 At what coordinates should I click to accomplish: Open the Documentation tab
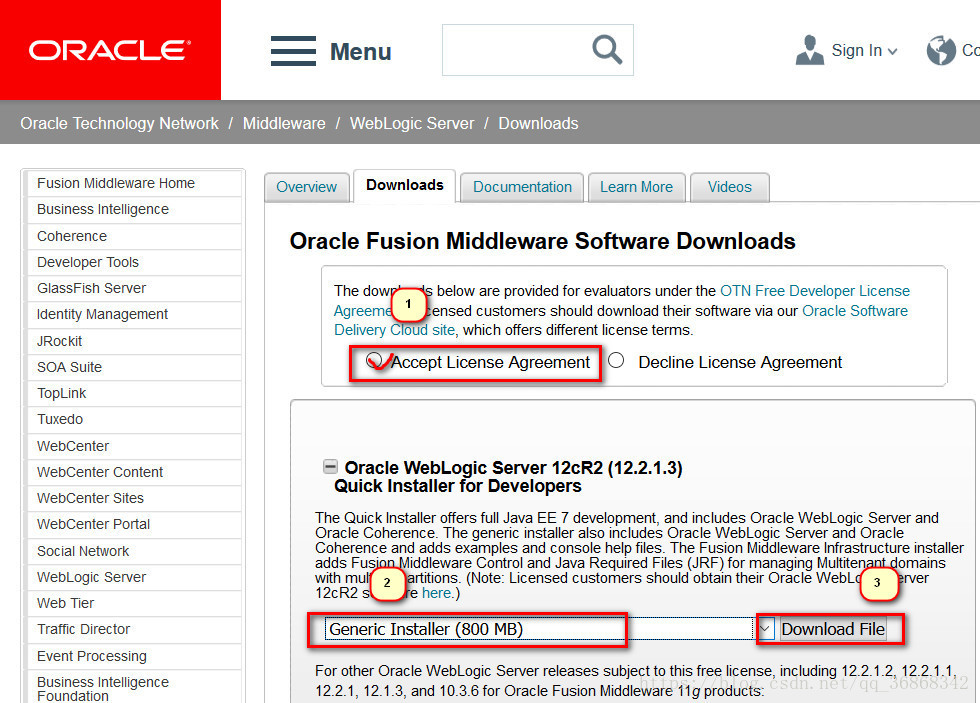(x=522, y=187)
